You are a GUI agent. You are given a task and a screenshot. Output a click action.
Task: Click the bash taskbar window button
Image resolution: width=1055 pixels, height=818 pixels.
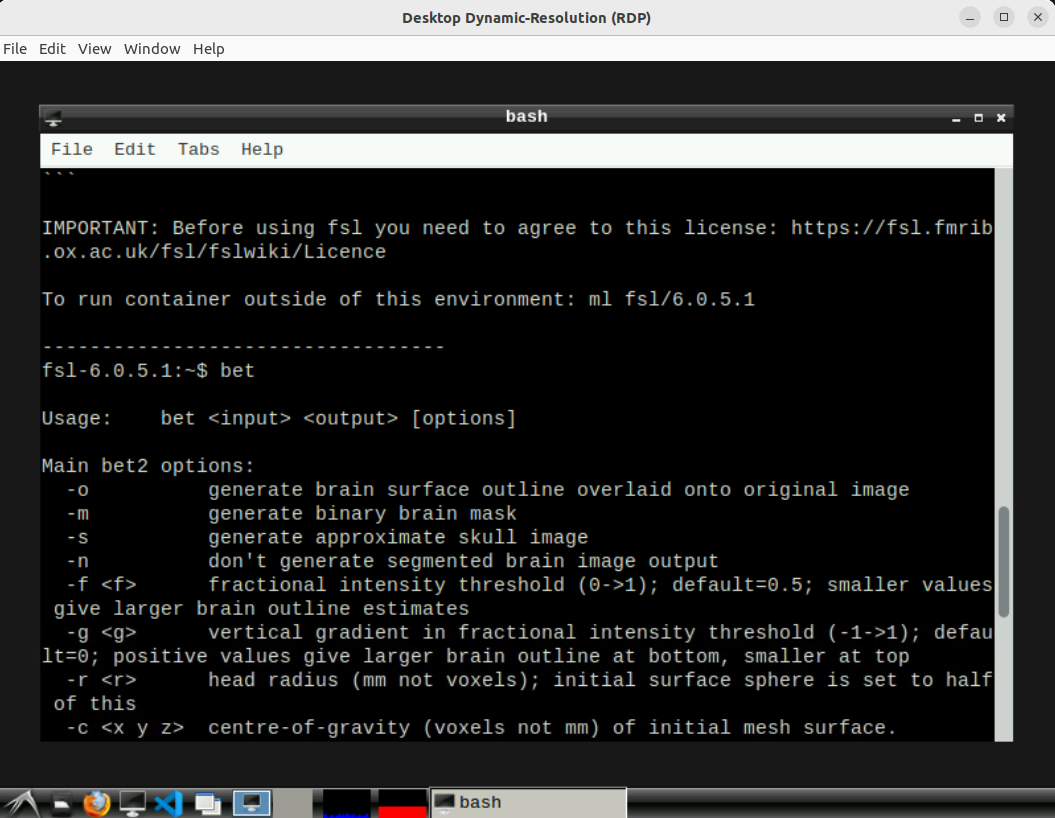click(x=527, y=802)
